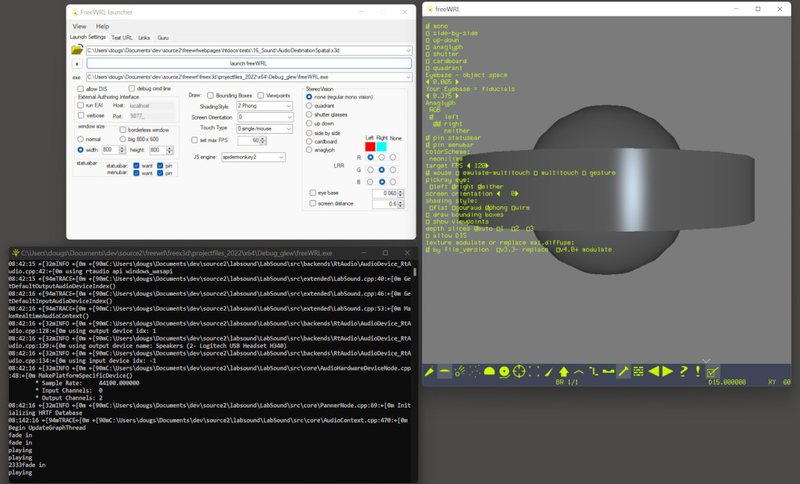800x484 pixels.
Task: Open the scene file path dropdown
Action: tap(408, 50)
